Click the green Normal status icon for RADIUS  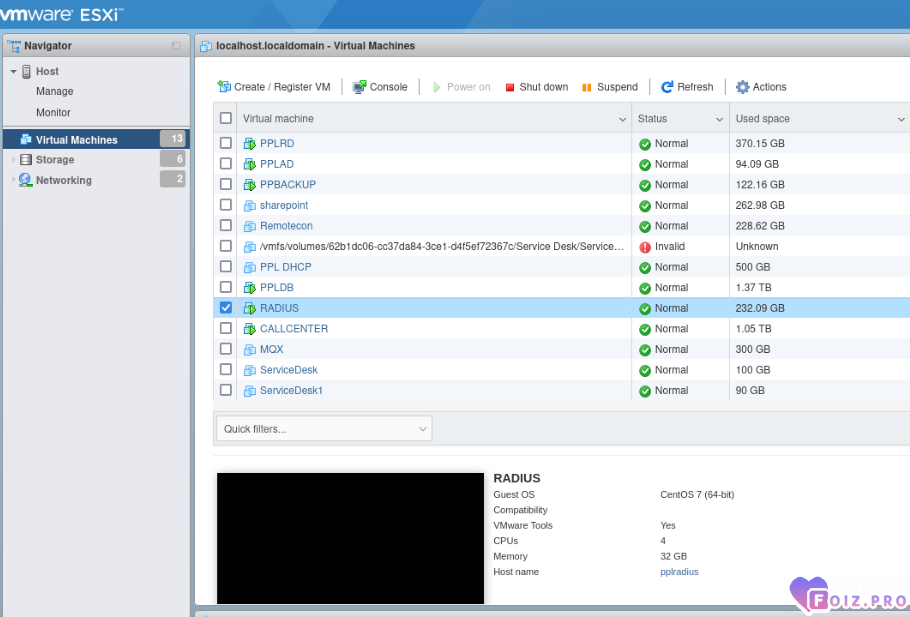point(645,309)
